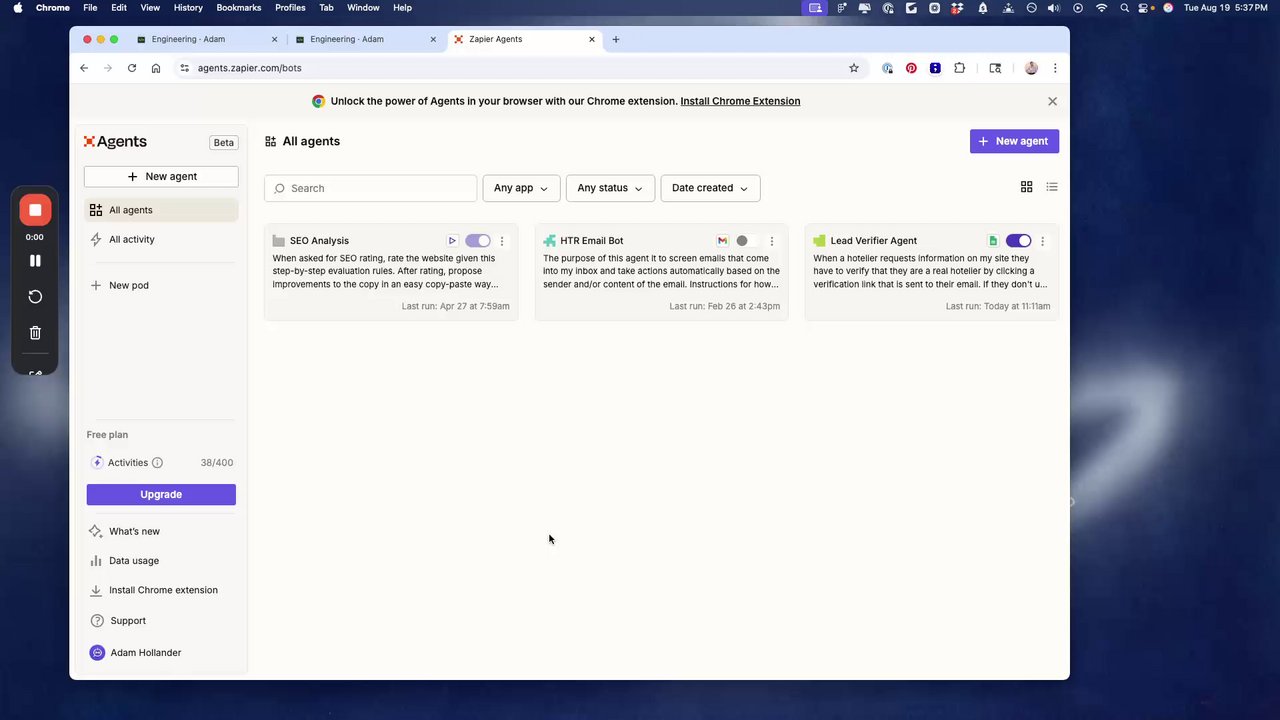Open SEO Analysis three-dot menu
Screen dimensions: 1280x720
point(502,241)
